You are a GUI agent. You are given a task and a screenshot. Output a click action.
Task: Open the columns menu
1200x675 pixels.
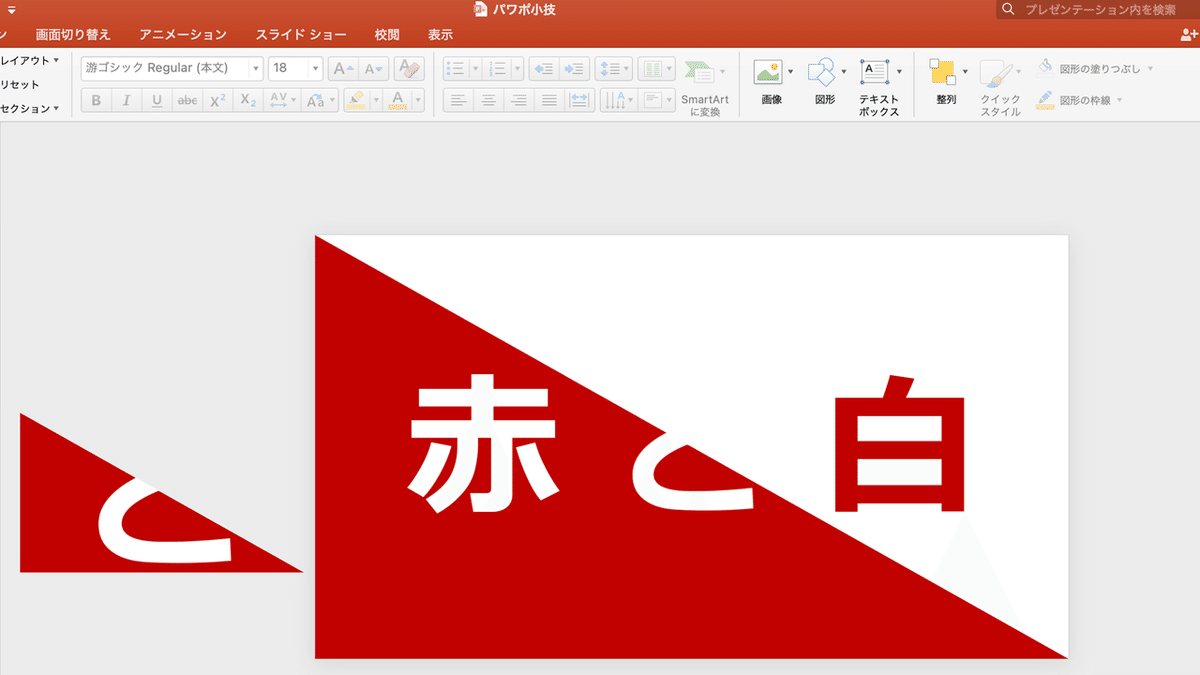pyautogui.click(x=656, y=69)
